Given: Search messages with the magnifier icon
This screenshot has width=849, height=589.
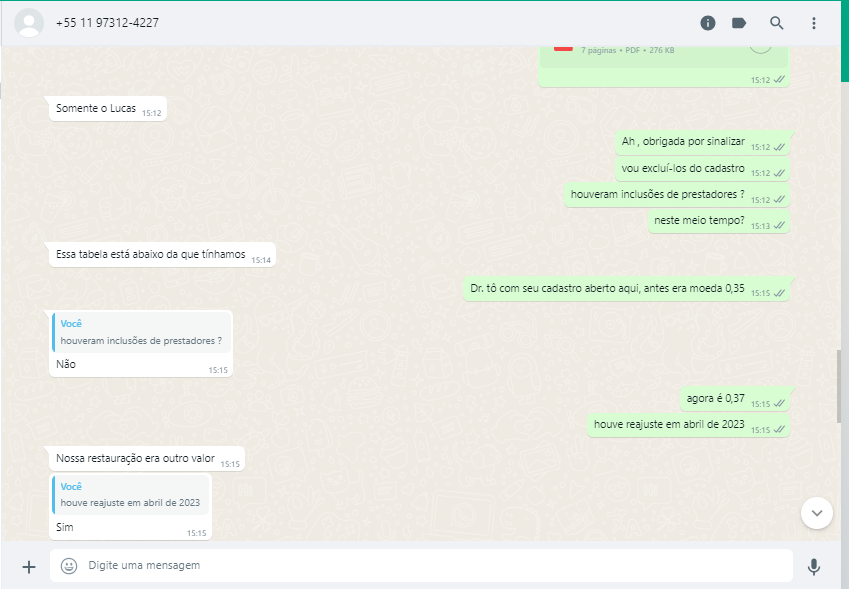Looking at the screenshot, I should 776,23.
